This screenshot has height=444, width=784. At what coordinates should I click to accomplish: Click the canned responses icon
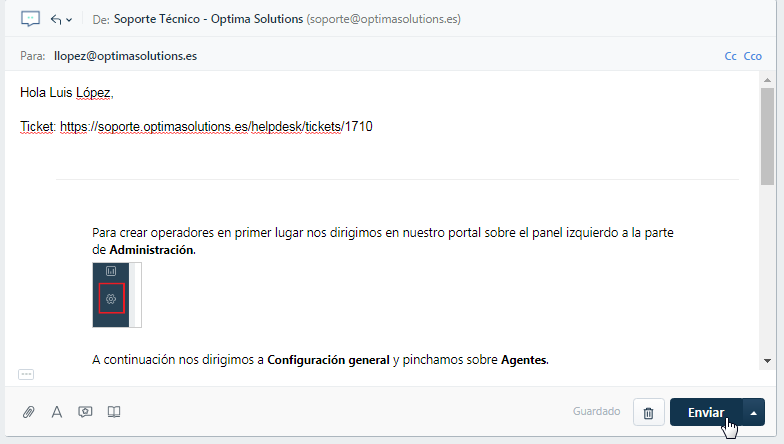(85, 411)
